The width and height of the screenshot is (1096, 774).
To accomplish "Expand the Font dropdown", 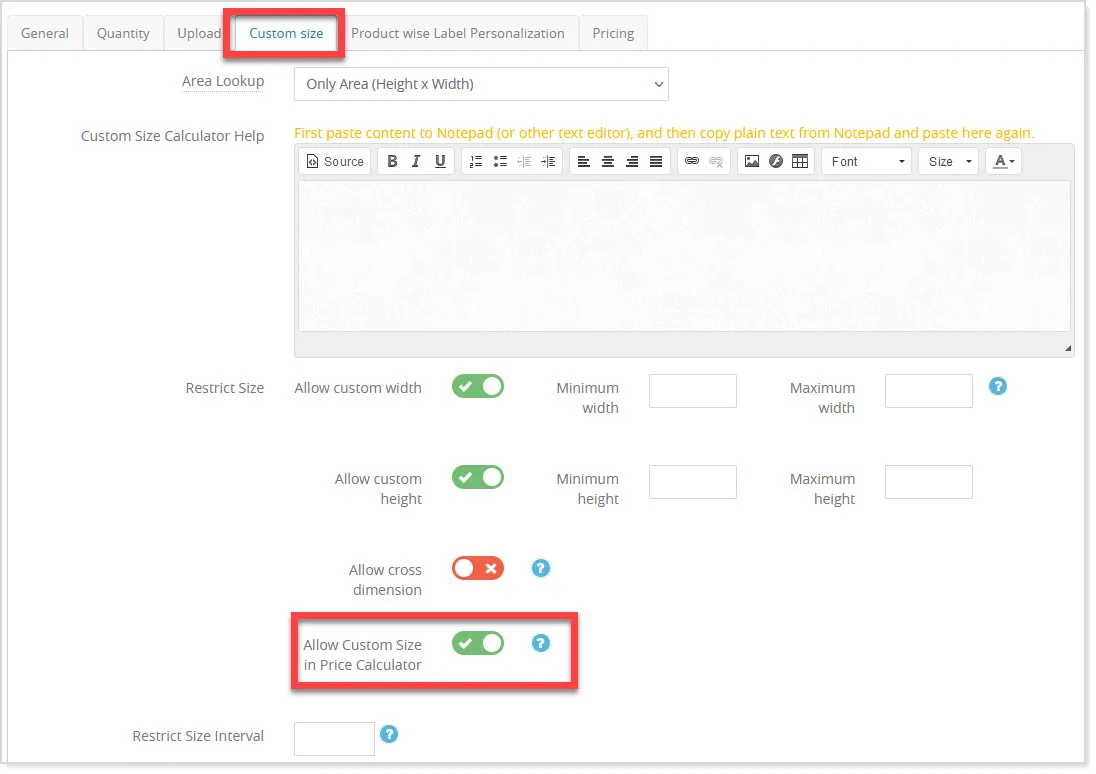I will pos(867,162).
